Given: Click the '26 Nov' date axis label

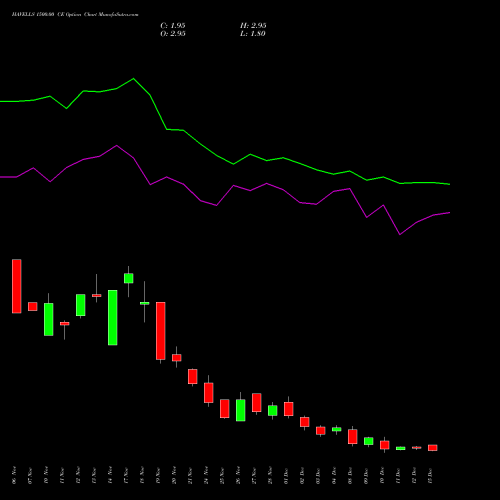Looking at the screenshot, I should [238, 475].
